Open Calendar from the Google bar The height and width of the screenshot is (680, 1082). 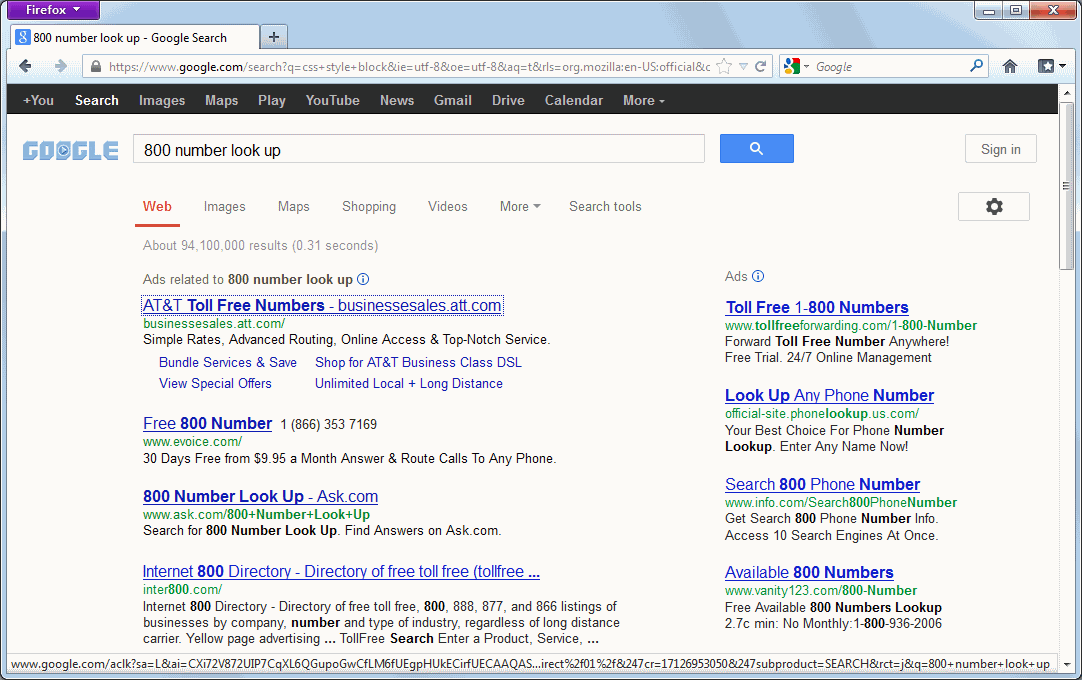coord(573,101)
